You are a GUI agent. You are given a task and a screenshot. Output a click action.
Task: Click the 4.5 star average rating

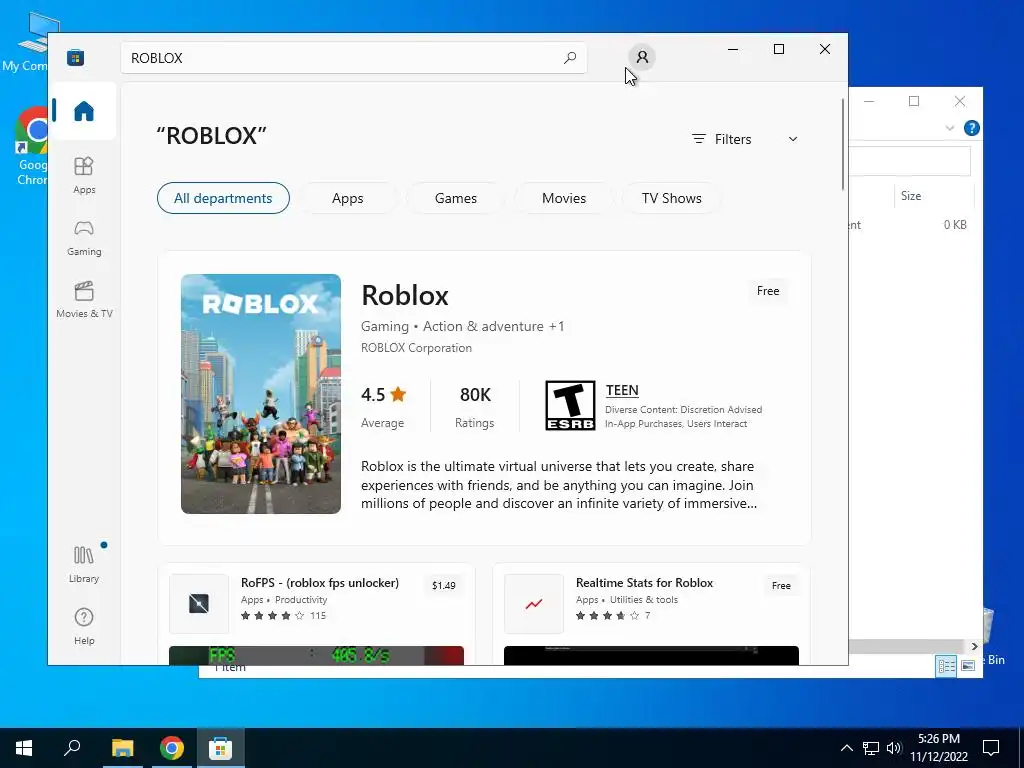(x=383, y=394)
